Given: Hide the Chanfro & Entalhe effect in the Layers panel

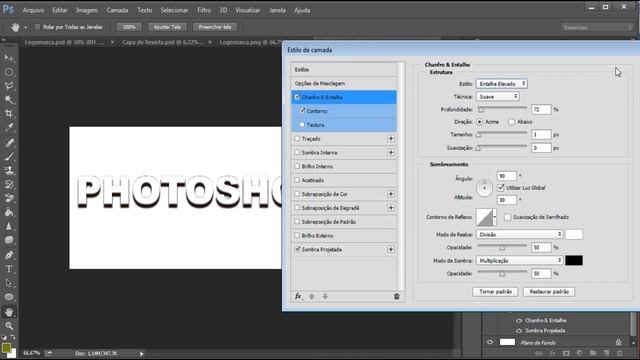Looking at the screenshot, I should [519, 320].
